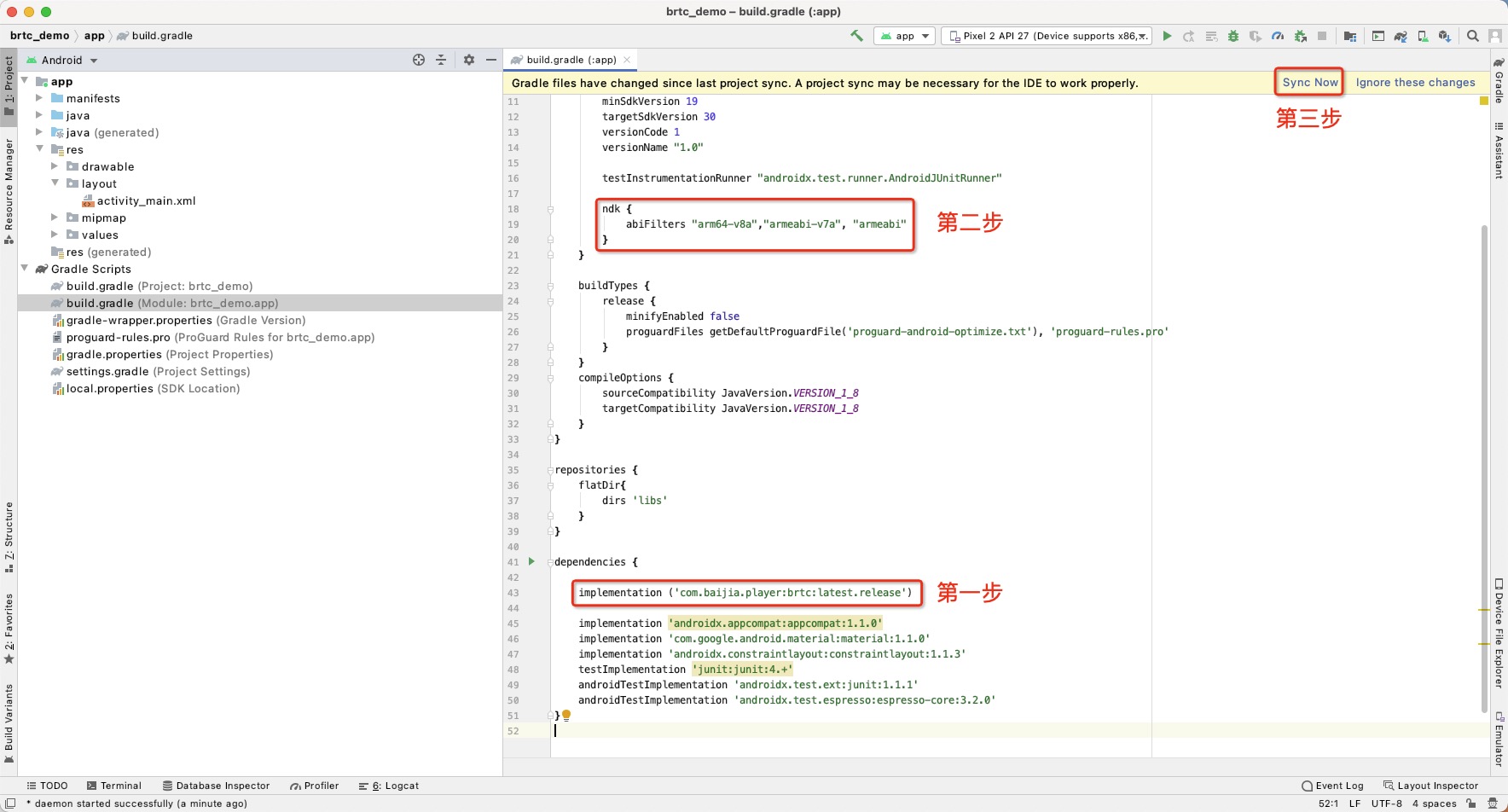The image size is (1508, 812).
Task: Close the build.gradle (:app) tab
Action: tap(627, 60)
